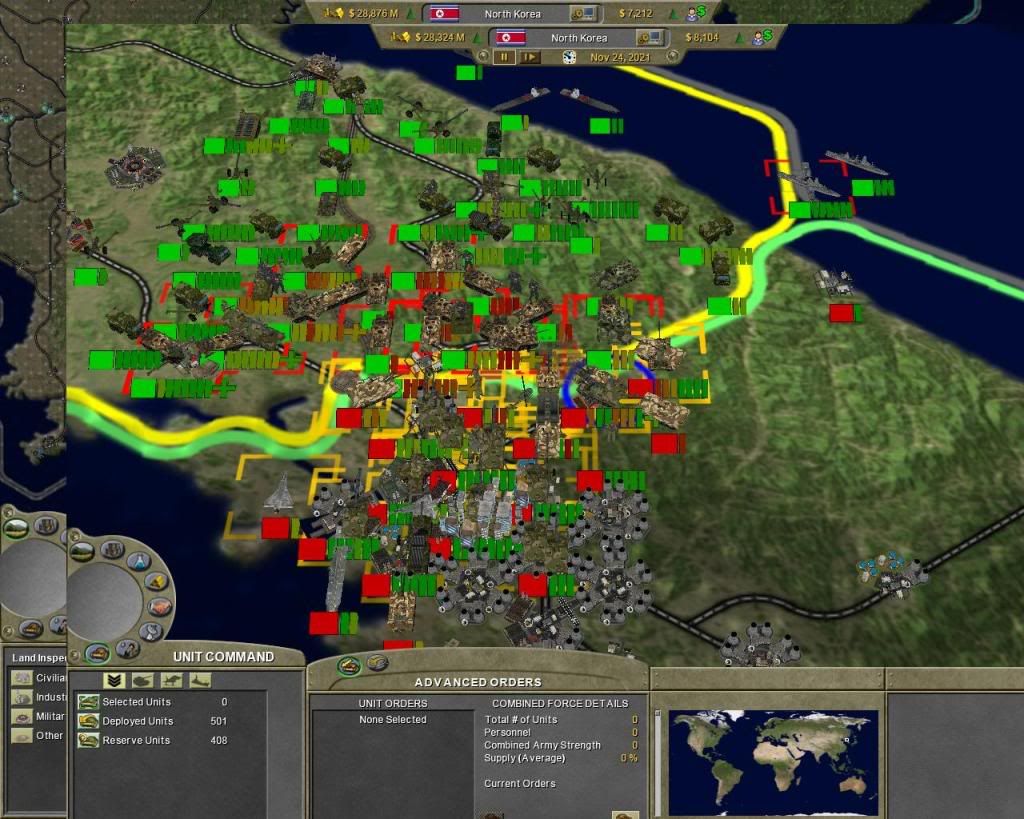The image size is (1024, 819).
Task: Select Other in the Land Inspector list
Action: point(39,735)
